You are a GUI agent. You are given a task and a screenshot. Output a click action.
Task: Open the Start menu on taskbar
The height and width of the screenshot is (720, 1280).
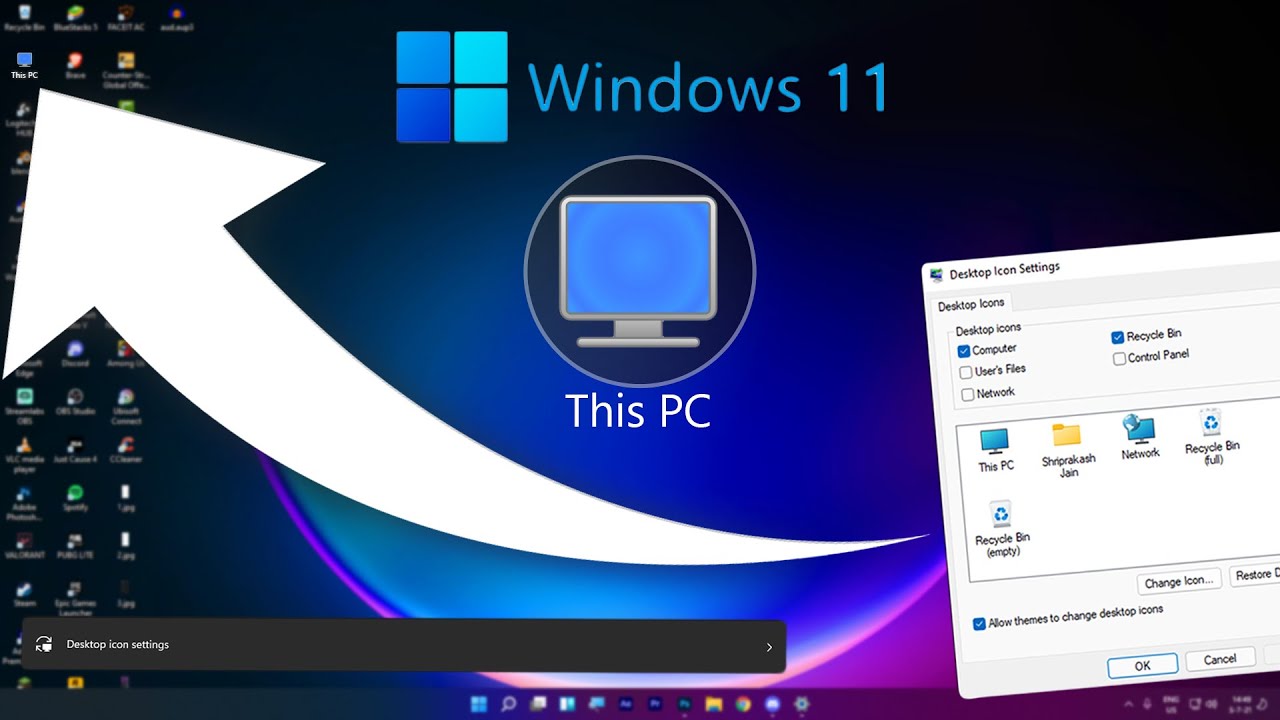click(x=477, y=704)
